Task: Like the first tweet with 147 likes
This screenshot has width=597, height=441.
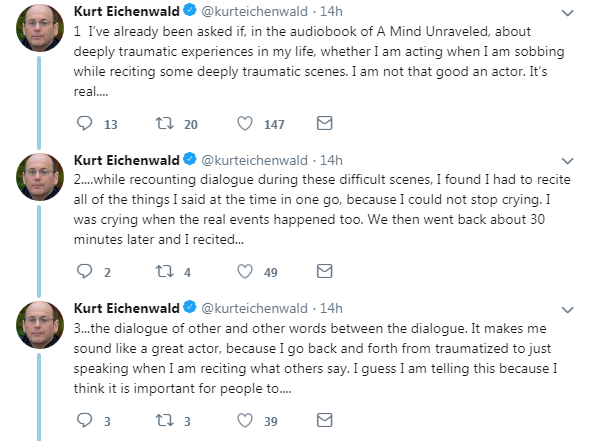Action: click(245, 123)
